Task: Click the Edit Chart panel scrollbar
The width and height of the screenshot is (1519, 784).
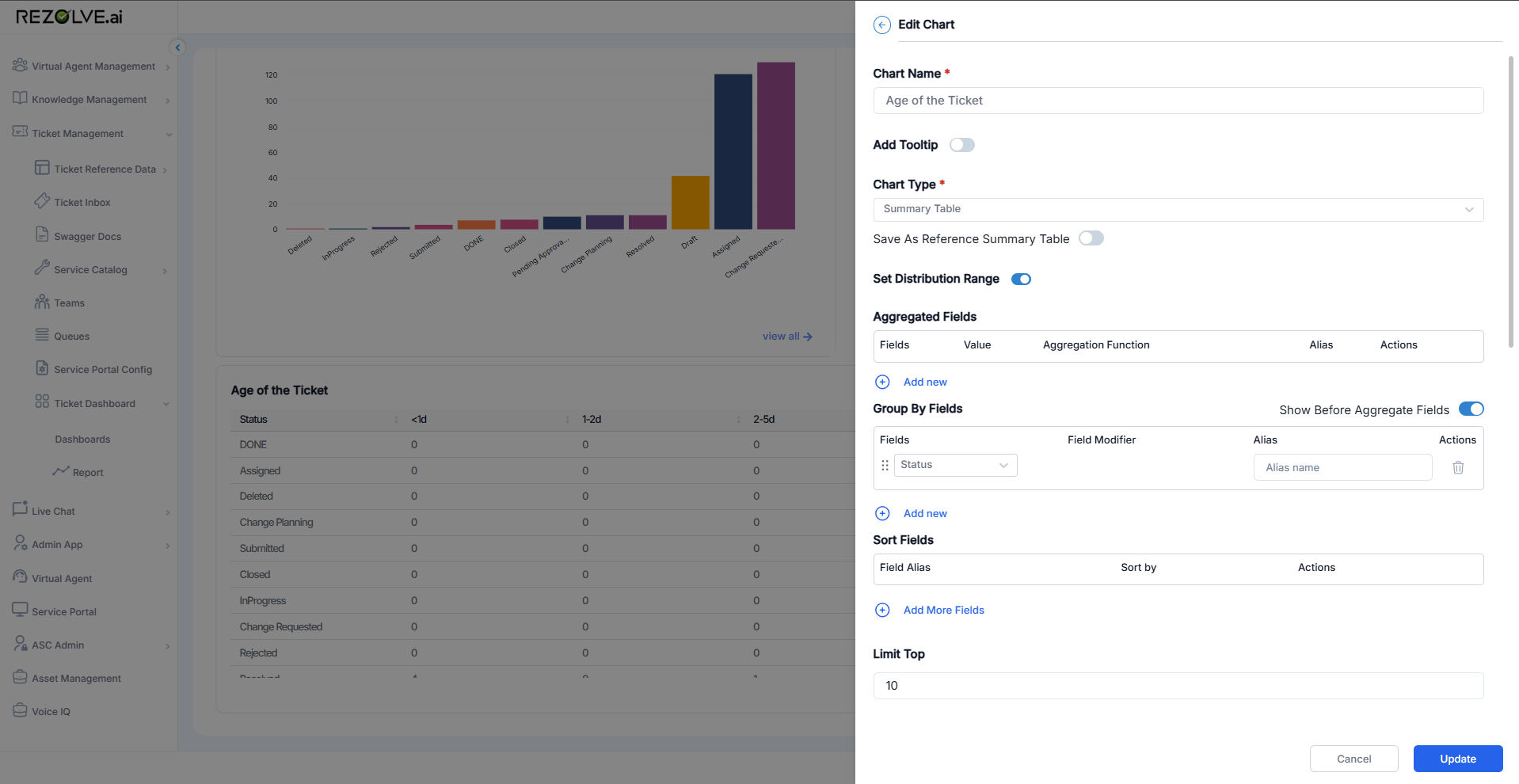Action: (x=1510, y=202)
